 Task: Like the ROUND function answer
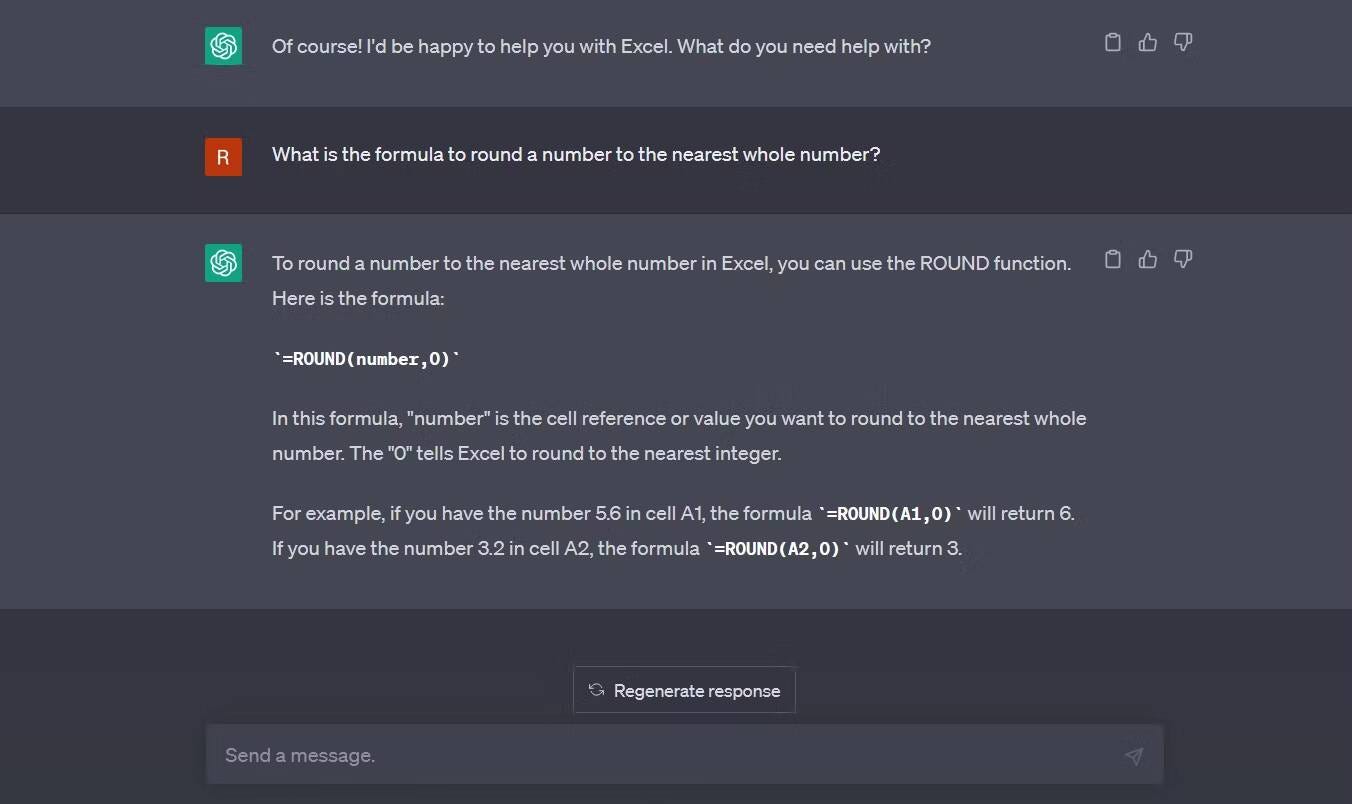[1148, 259]
